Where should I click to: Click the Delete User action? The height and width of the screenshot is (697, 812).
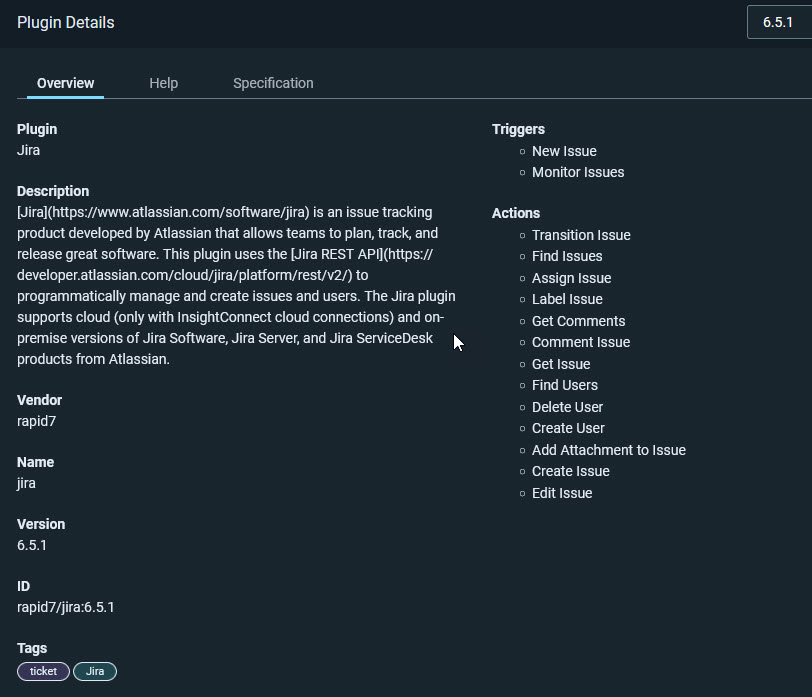[567, 407]
